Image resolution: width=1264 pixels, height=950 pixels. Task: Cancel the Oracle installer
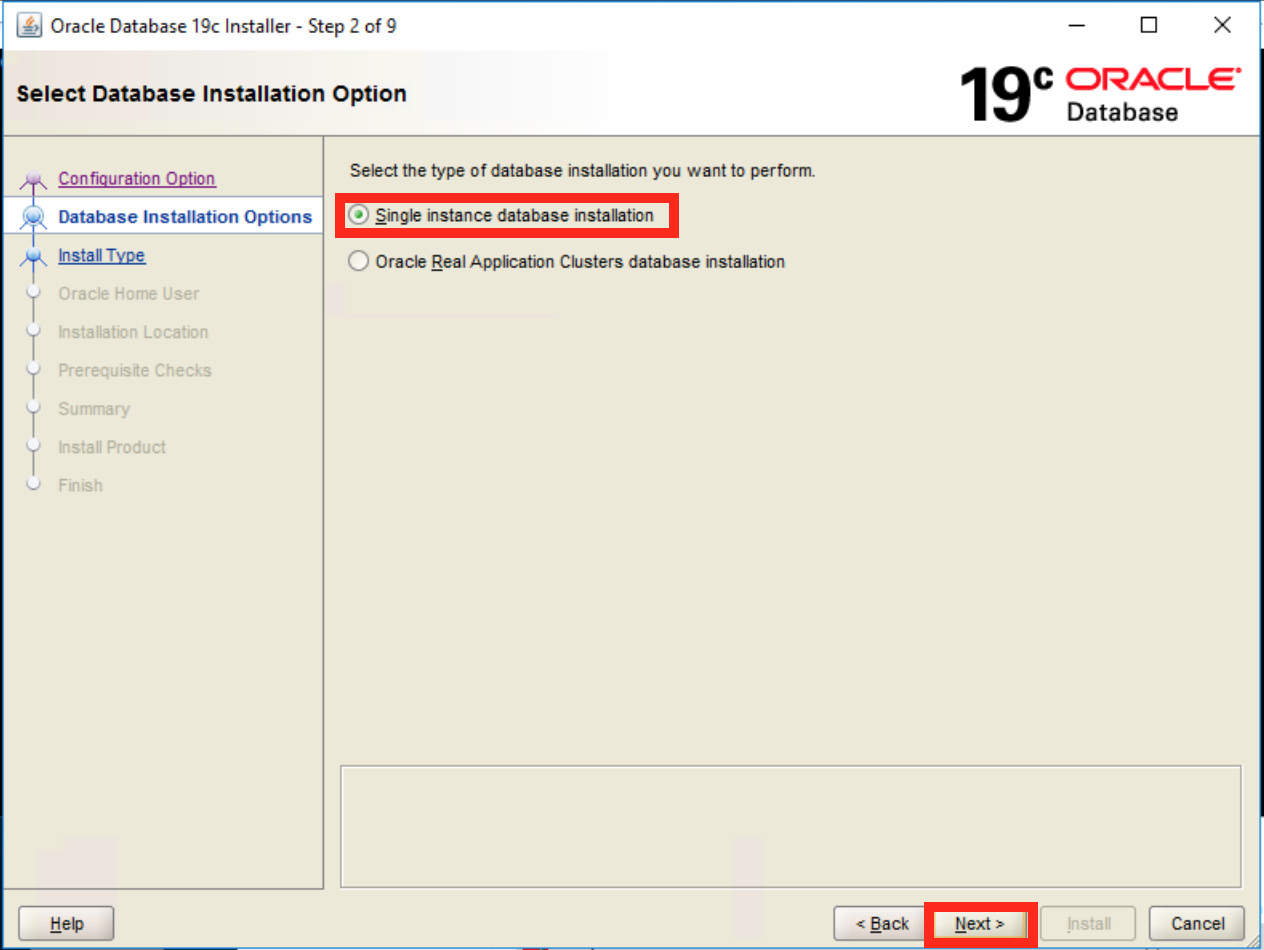click(1197, 924)
